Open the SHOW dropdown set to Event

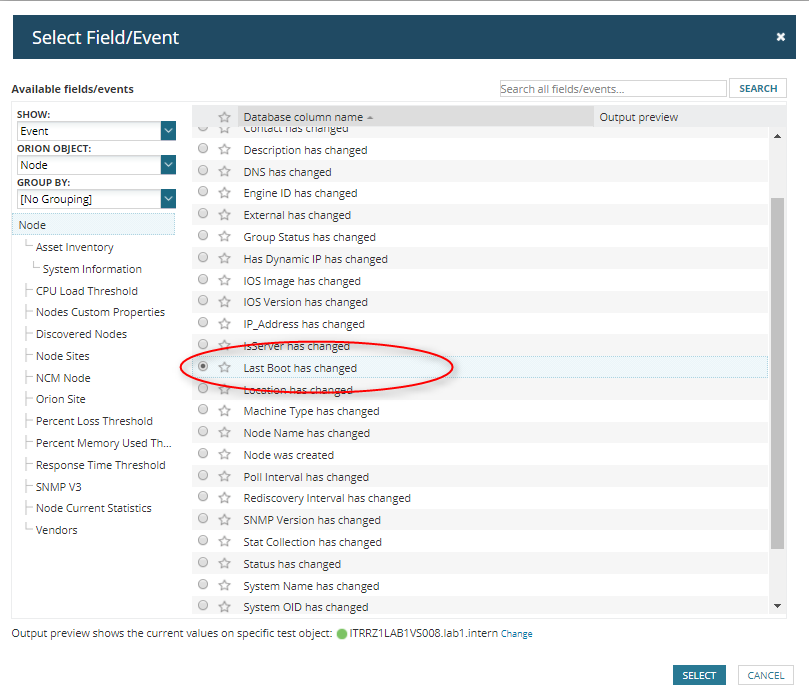click(96, 131)
